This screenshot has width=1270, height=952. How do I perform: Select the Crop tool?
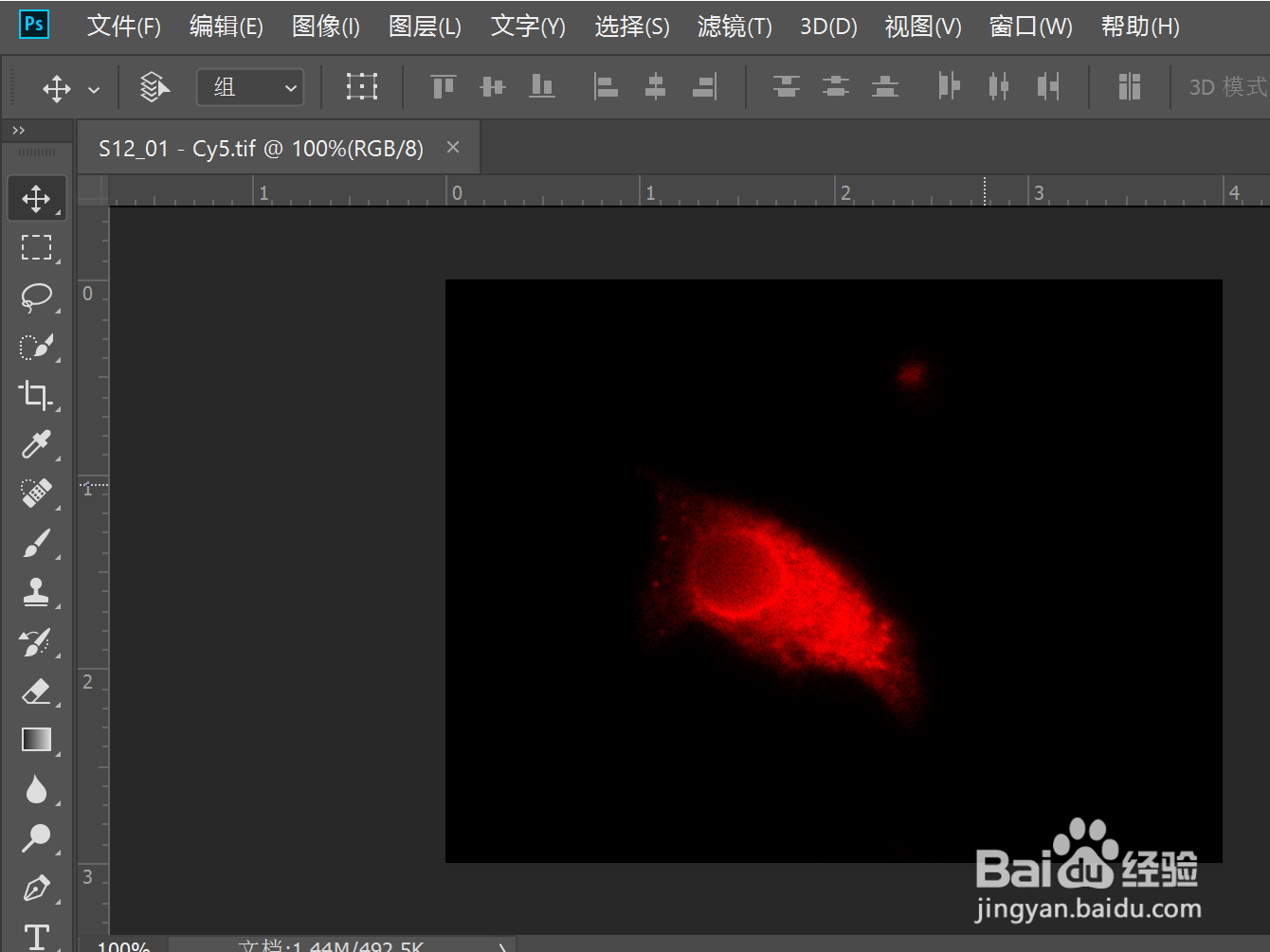pyautogui.click(x=36, y=395)
